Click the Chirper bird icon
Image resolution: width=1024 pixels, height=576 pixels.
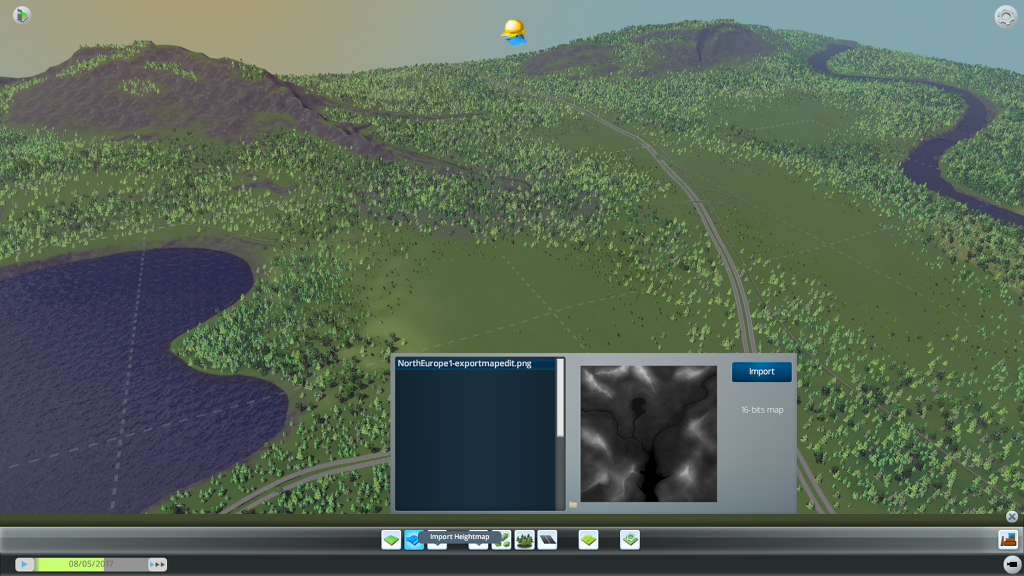[x=514, y=31]
